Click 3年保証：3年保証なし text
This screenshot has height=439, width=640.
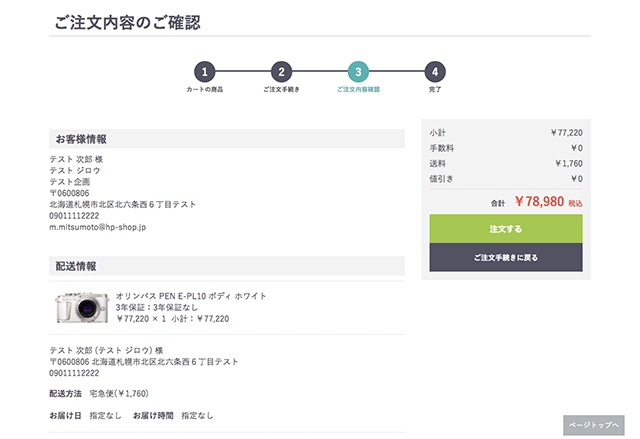(x=157, y=307)
